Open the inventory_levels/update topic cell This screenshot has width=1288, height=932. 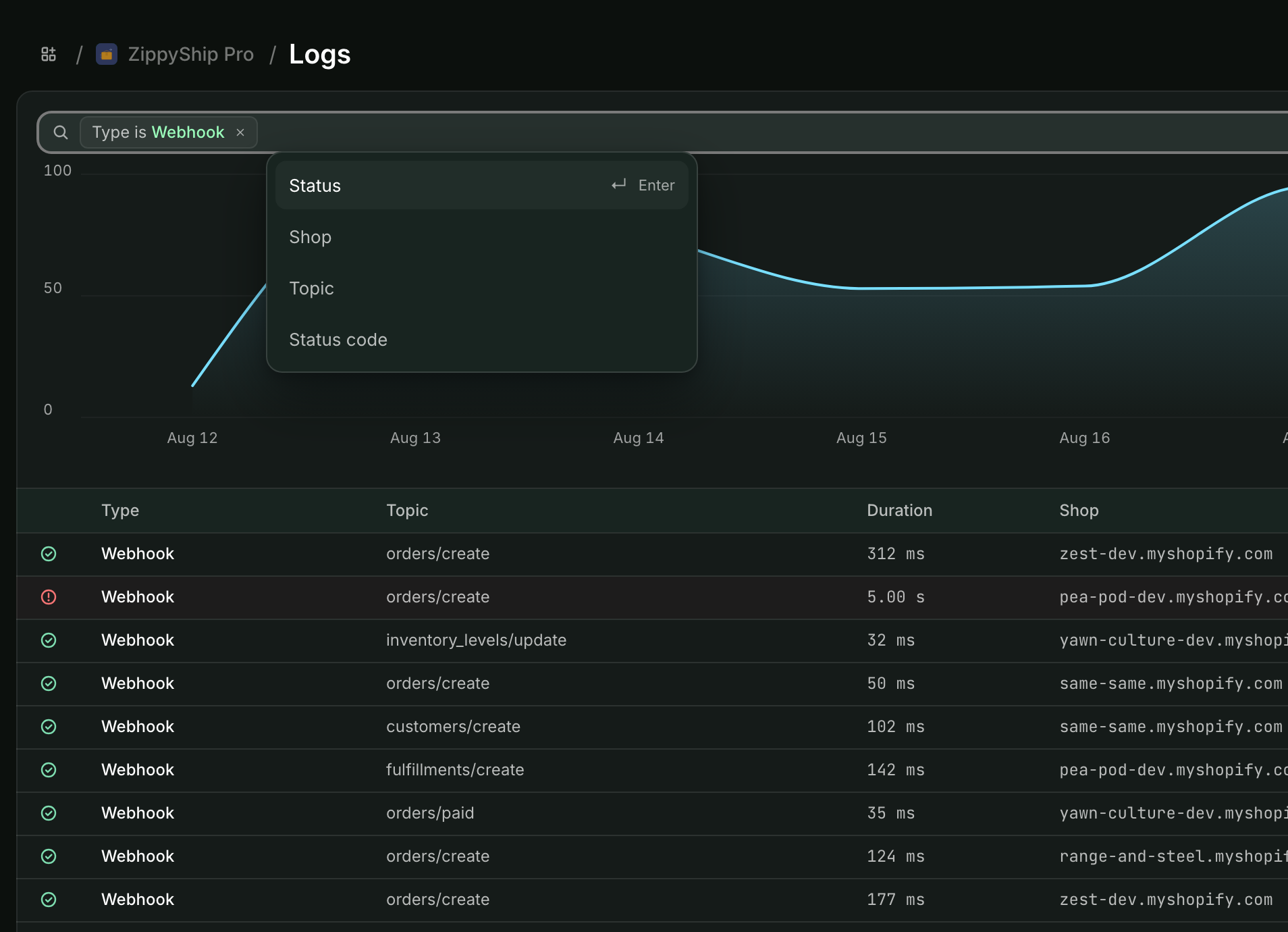click(x=476, y=640)
